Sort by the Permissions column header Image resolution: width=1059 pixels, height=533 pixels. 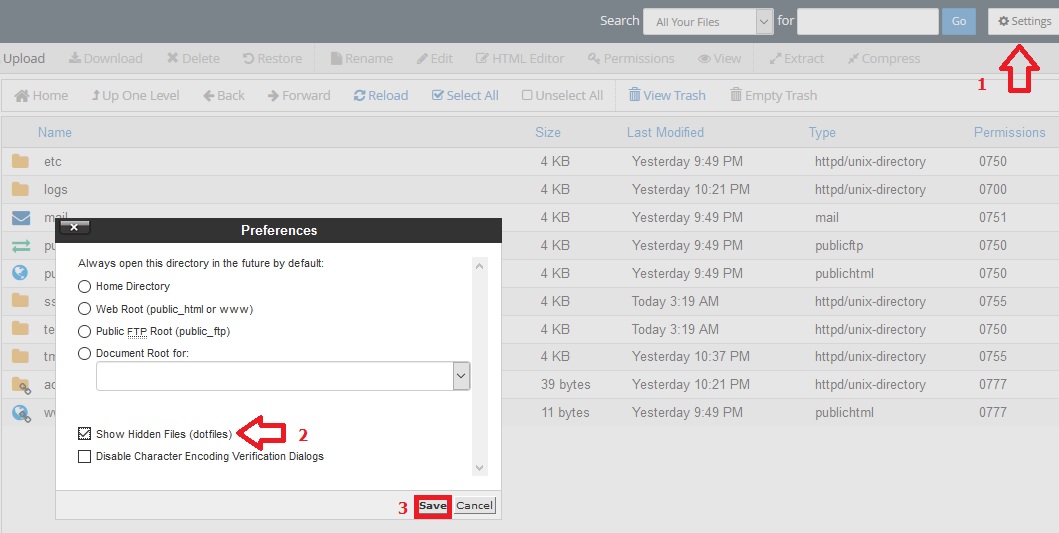click(x=1009, y=132)
